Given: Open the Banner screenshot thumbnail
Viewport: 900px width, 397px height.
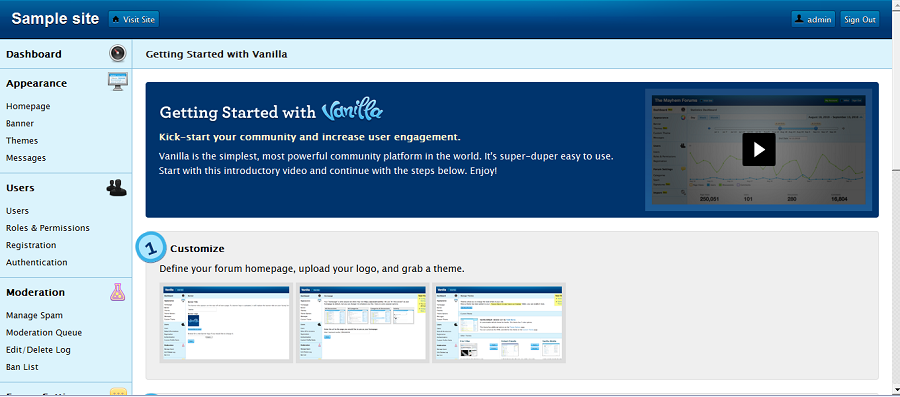Looking at the screenshot, I should [226, 322].
